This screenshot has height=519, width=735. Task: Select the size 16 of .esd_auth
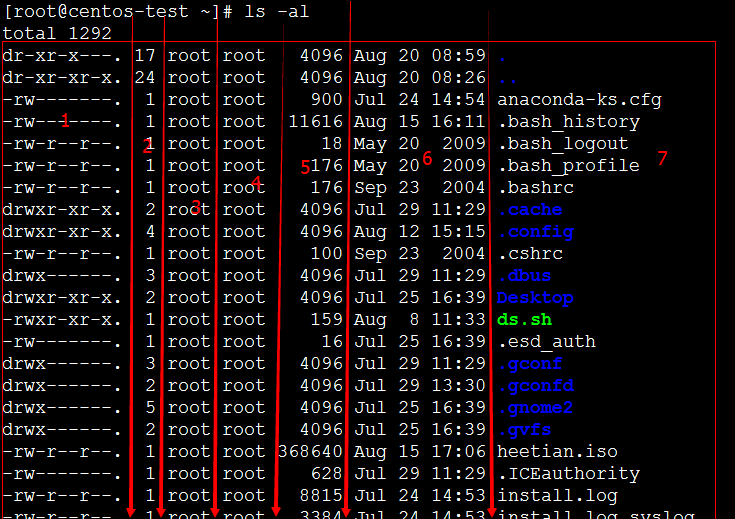pyautogui.click(x=332, y=342)
